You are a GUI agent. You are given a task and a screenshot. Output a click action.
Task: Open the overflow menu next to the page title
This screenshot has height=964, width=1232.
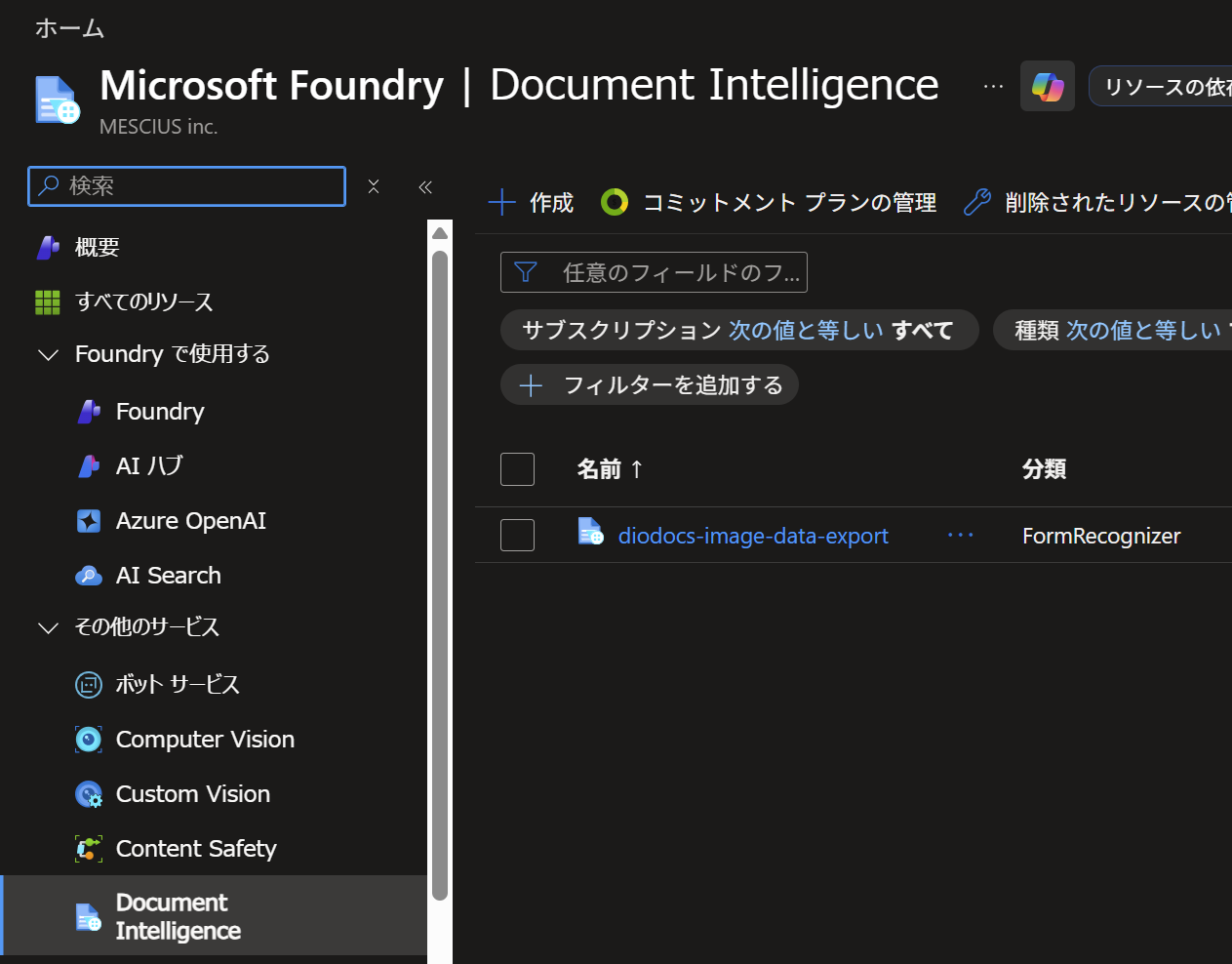(x=993, y=86)
